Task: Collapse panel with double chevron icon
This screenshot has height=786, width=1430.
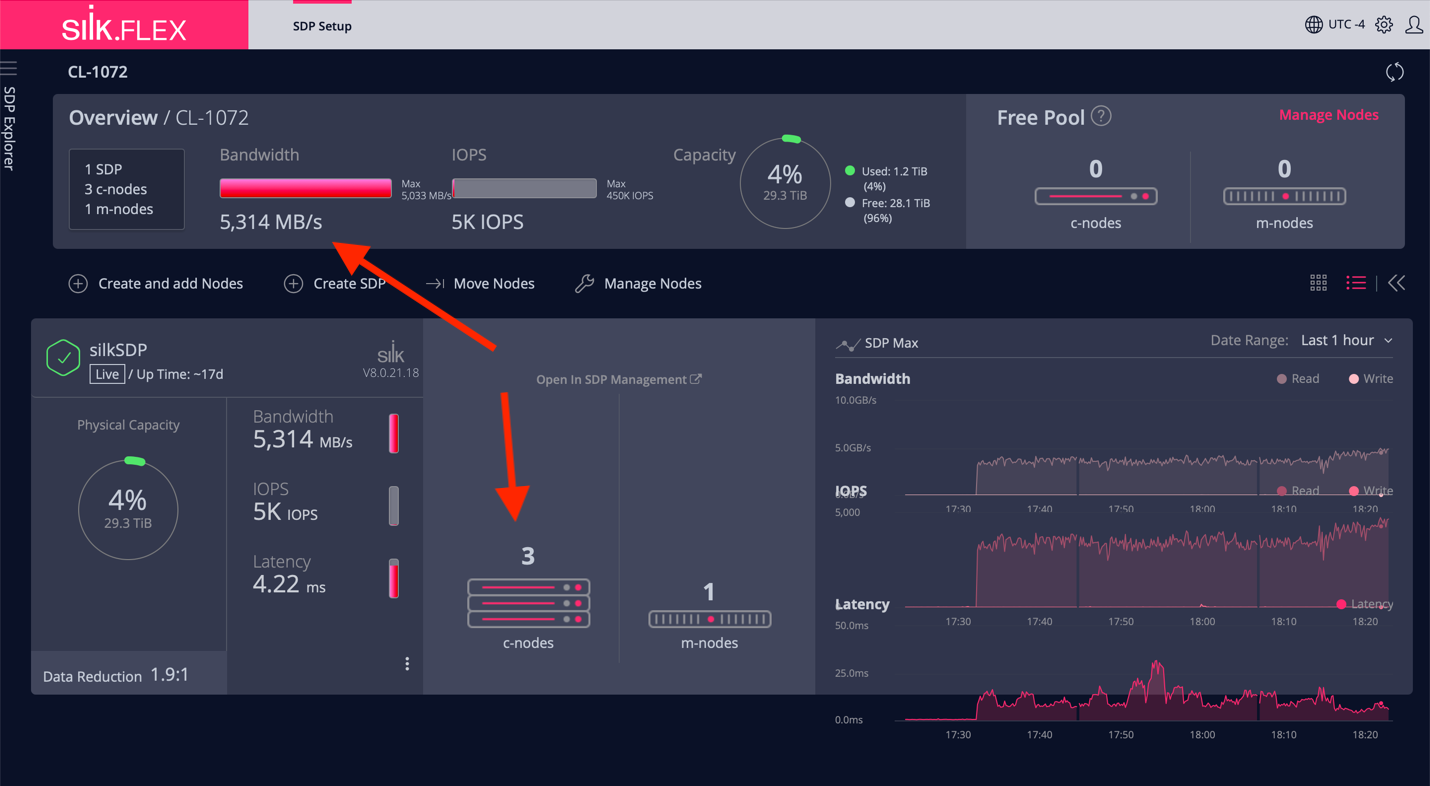Action: coord(1397,284)
